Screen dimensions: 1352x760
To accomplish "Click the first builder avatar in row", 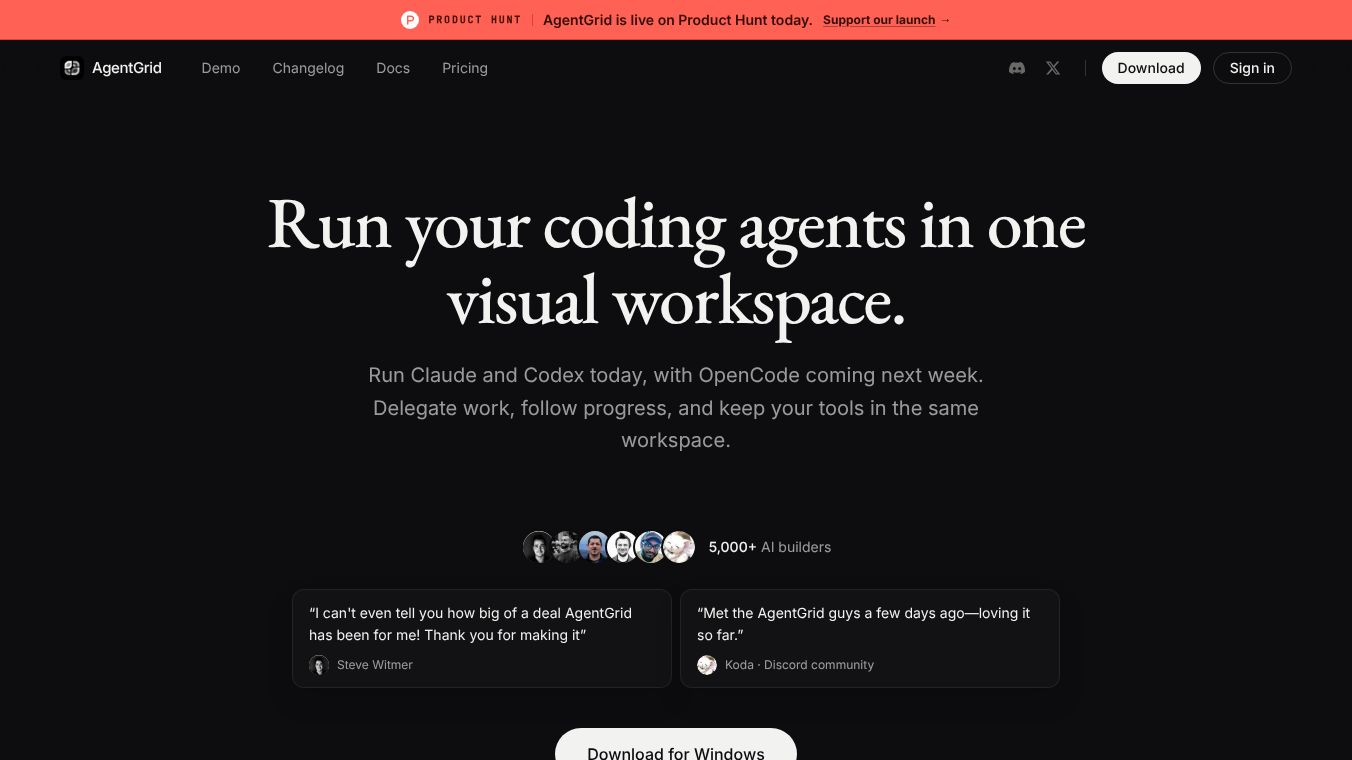I will click(539, 547).
